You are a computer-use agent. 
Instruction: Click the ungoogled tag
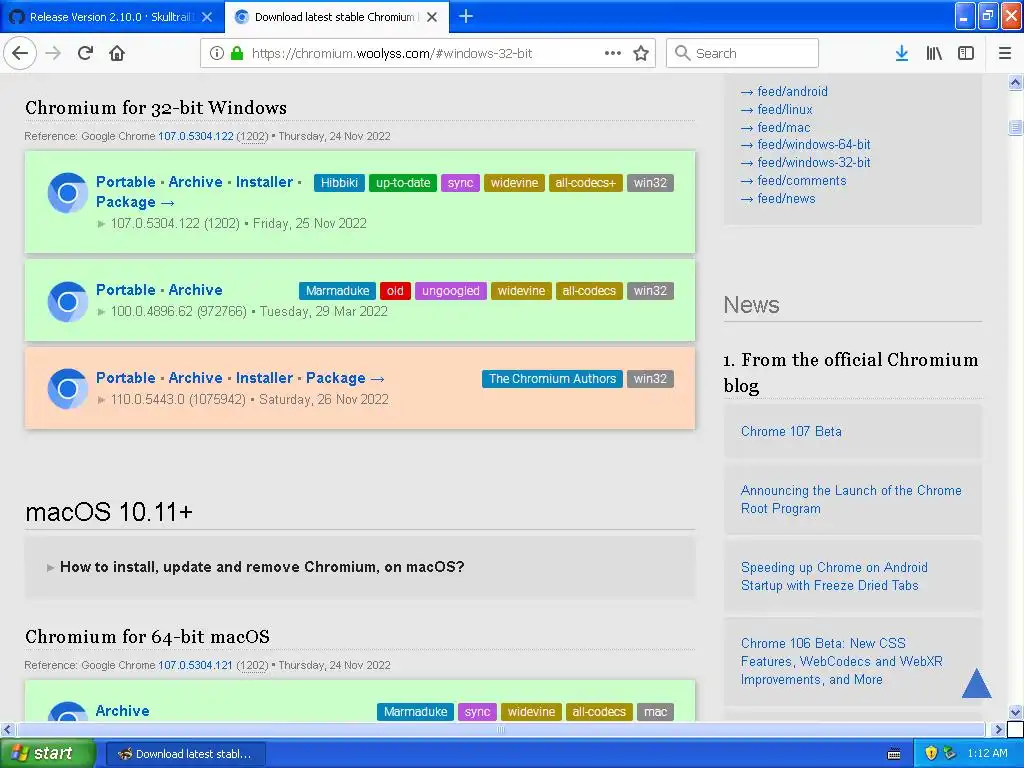point(451,291)
